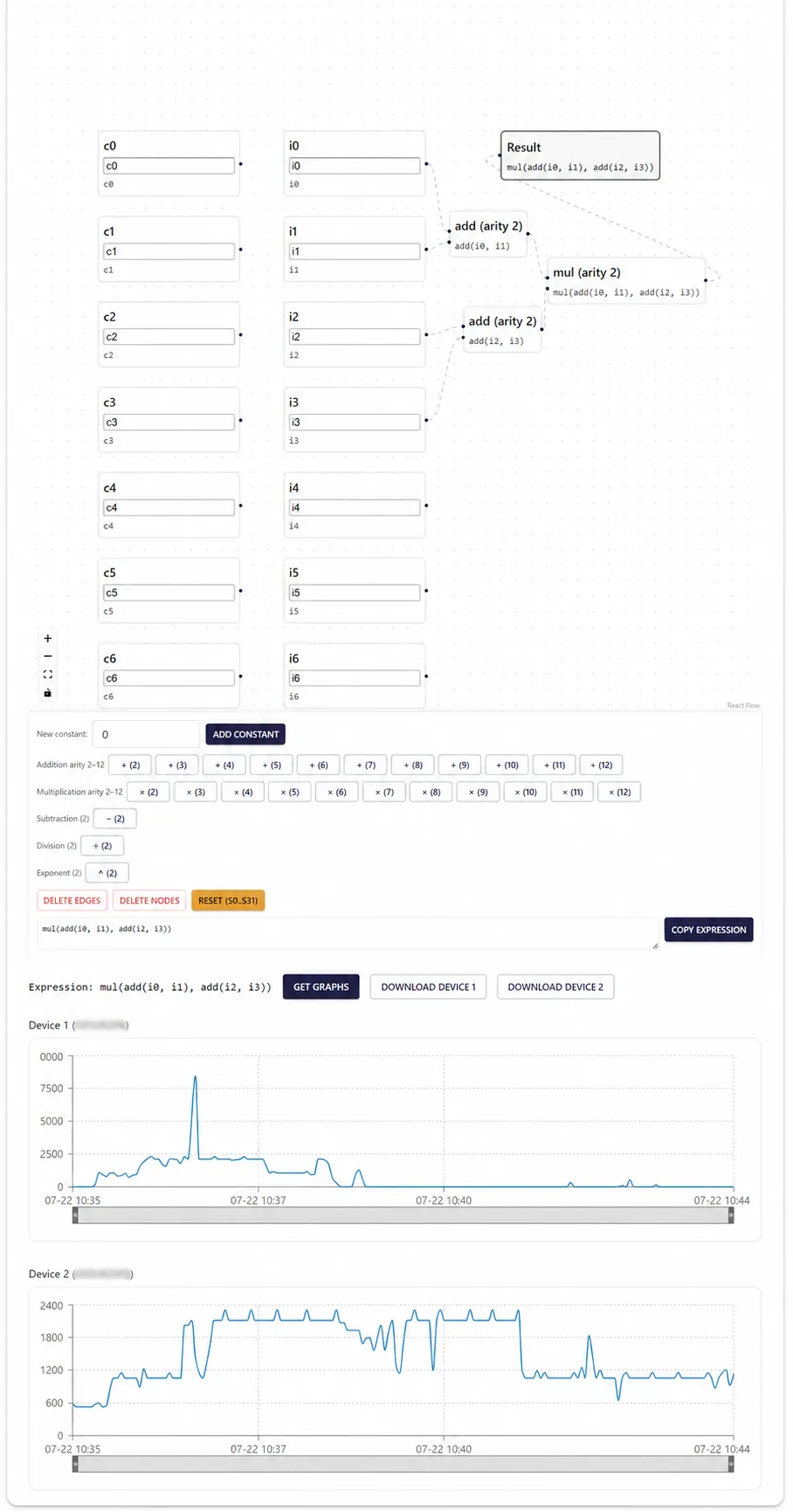Click inside the expression text area

pyautogui.click(x=348, y=933)
